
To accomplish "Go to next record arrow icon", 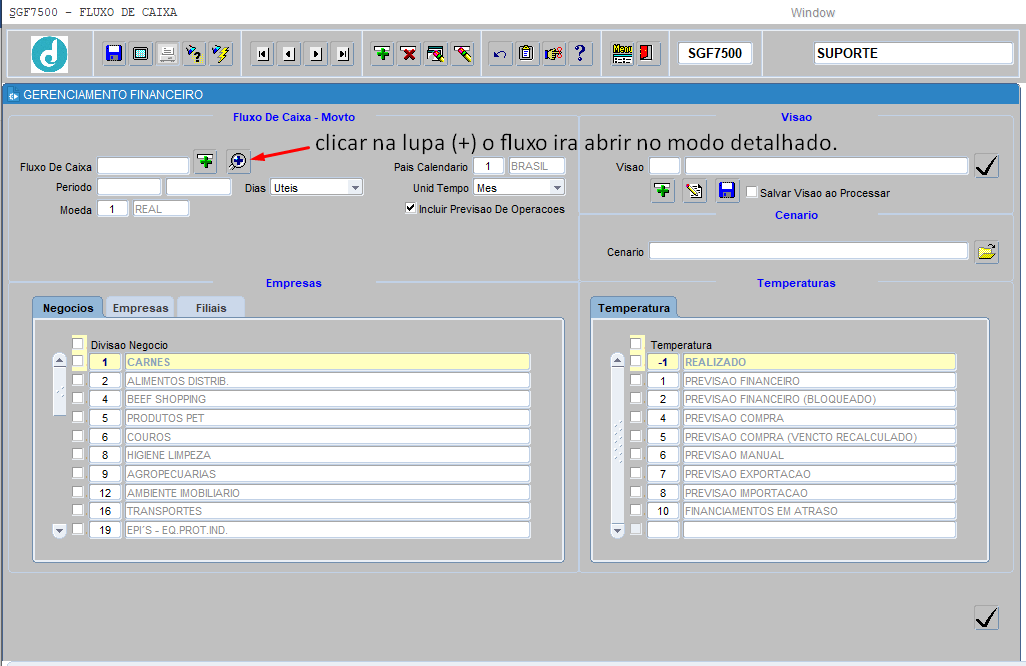I will pyautogui.click(x=316, y=54).
